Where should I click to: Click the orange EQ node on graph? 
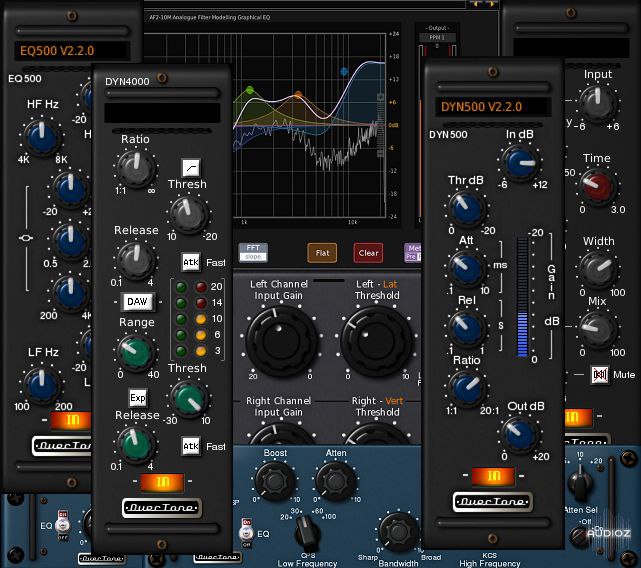pyautogui.click(x=298, y=95)
